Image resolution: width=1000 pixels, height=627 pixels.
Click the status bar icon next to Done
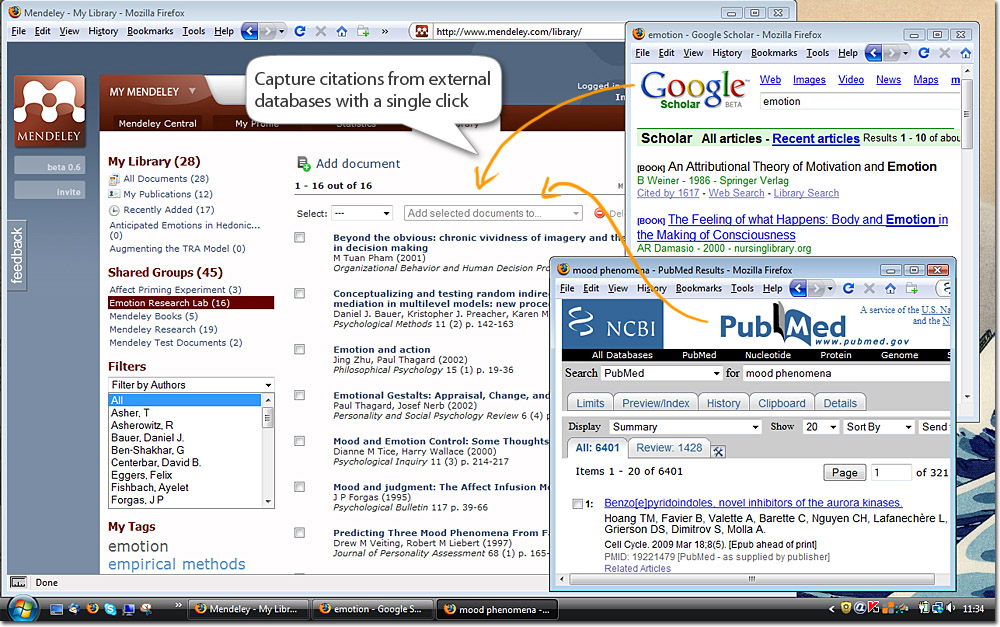[x=18, y=582]
